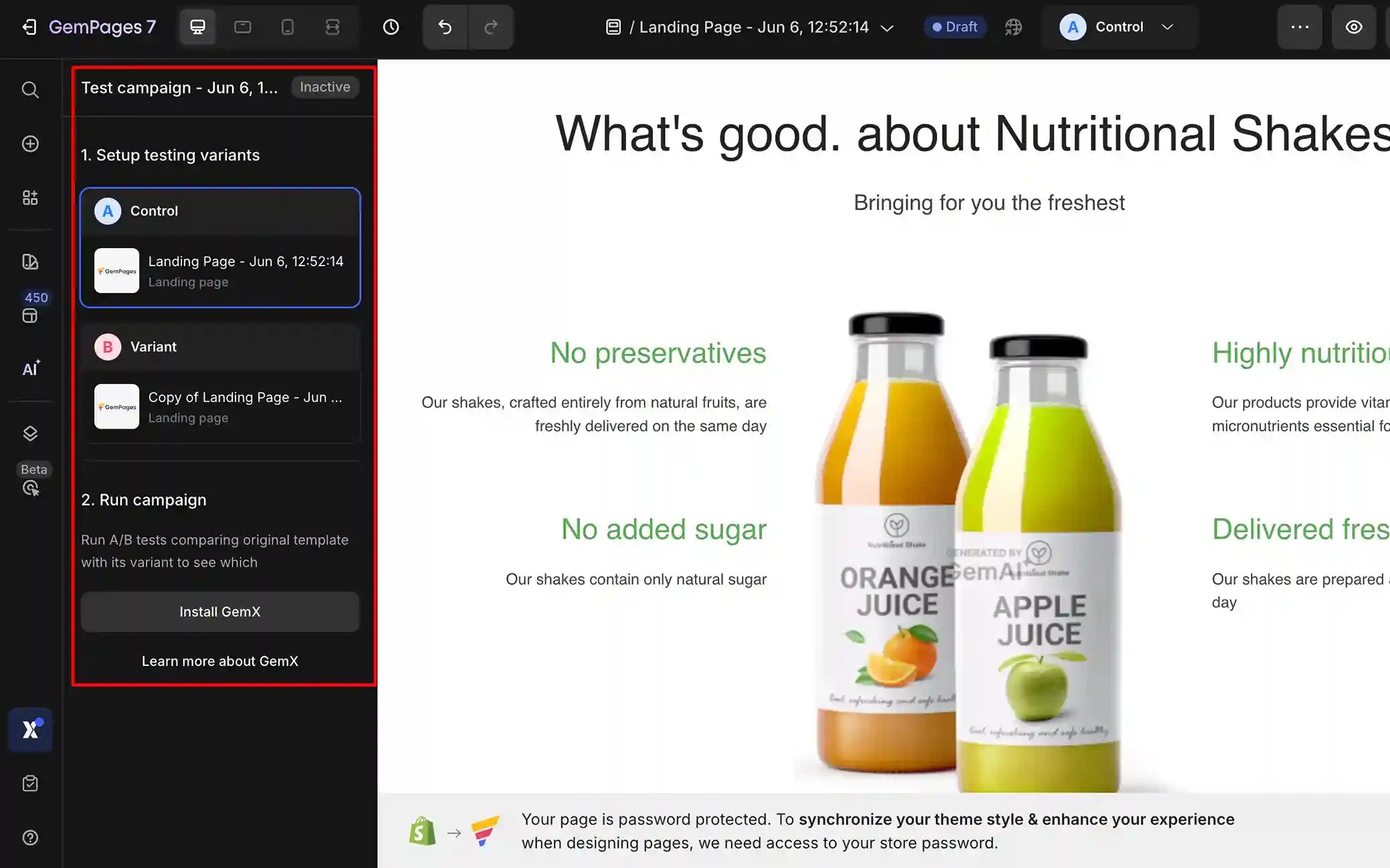Select the stacked layout view icon
The width and height of the screenshot is (1390, 868).
coord(332,27)
